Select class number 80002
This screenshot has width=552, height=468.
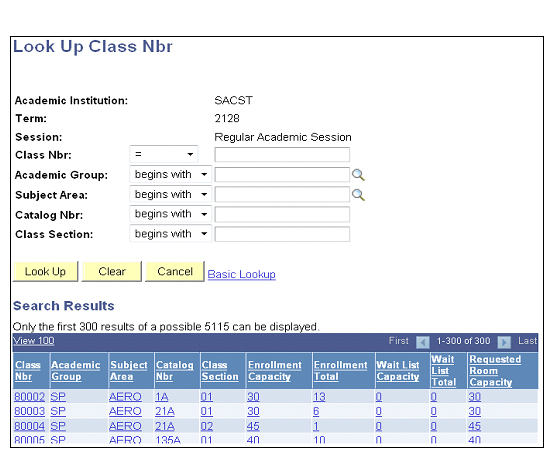pos(30,397)
